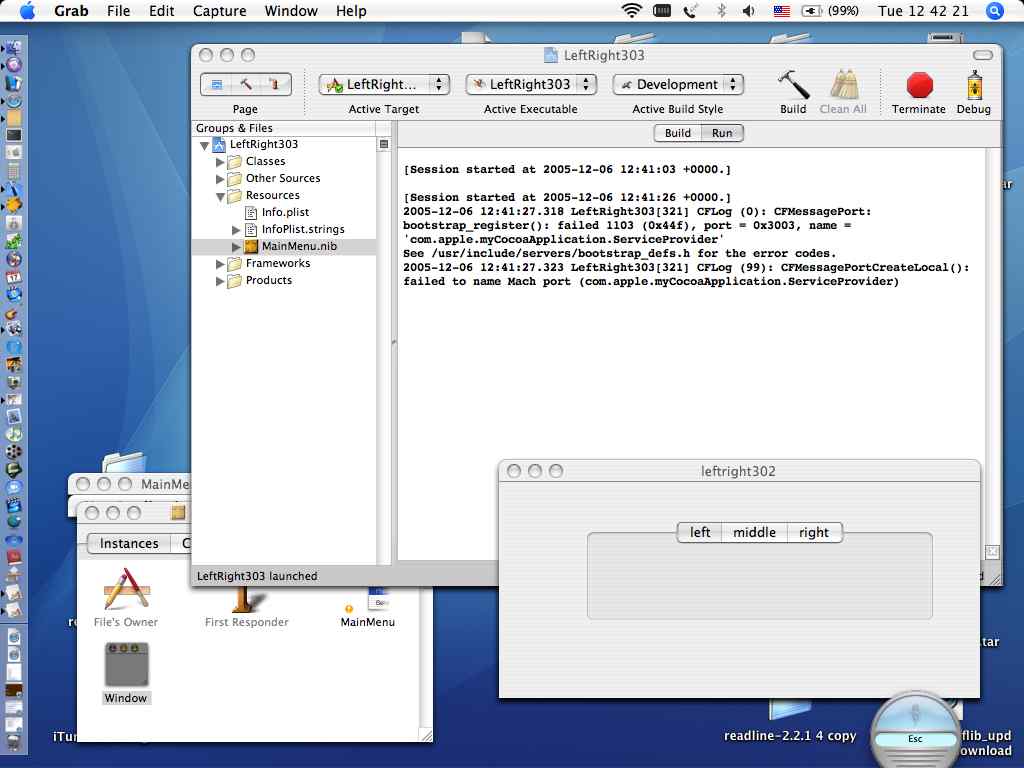Stop the app with the Terminate icon
This screenshot has height=768, width=1024.
point(920,85)
